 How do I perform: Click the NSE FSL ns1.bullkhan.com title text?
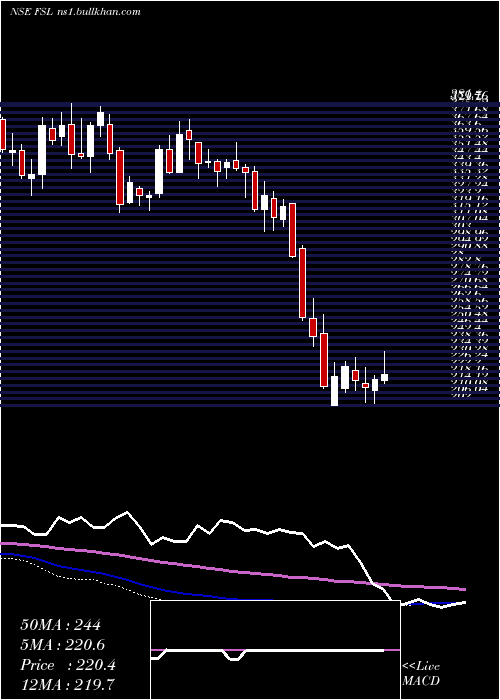click(x=75, y=12)
